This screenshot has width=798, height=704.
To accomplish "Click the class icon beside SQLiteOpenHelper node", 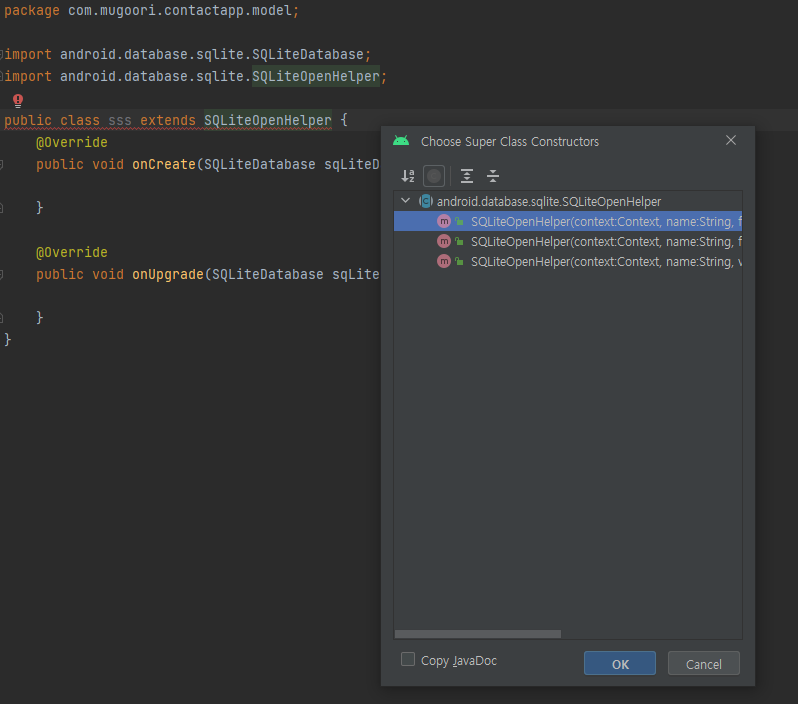I will click(x=425, y=201).
